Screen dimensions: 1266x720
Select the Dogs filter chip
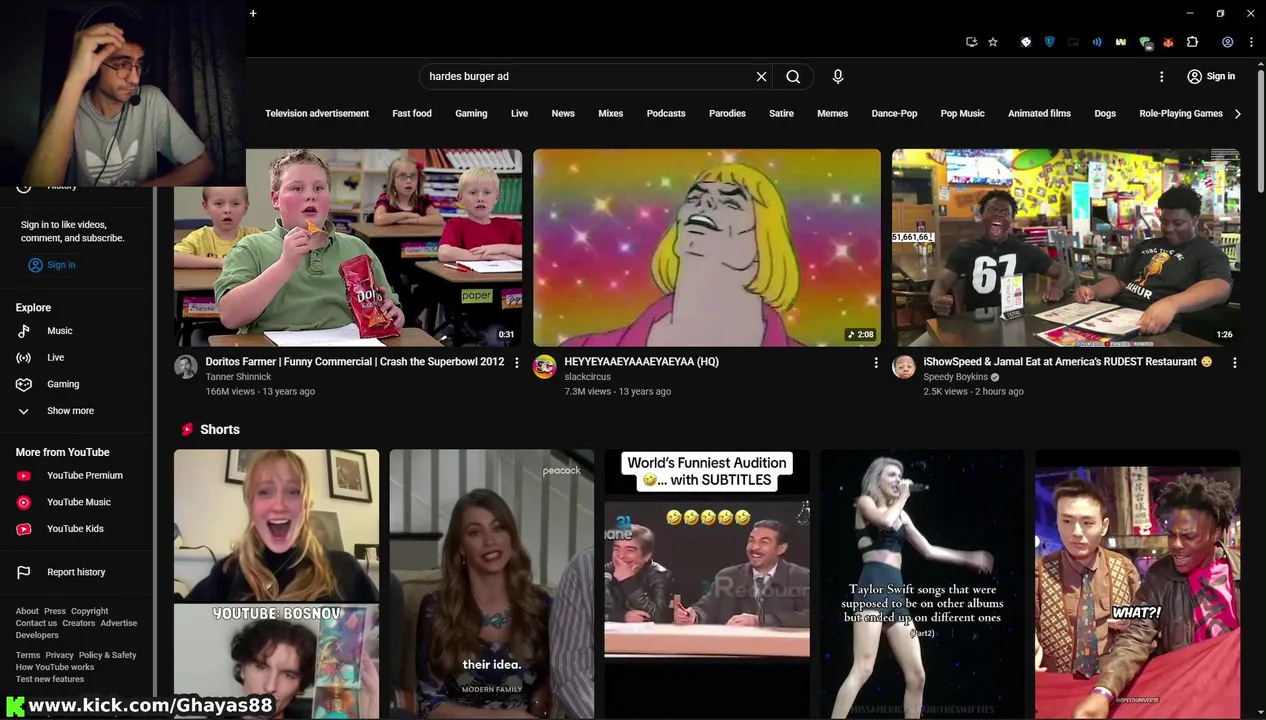tap(1105, 114)
